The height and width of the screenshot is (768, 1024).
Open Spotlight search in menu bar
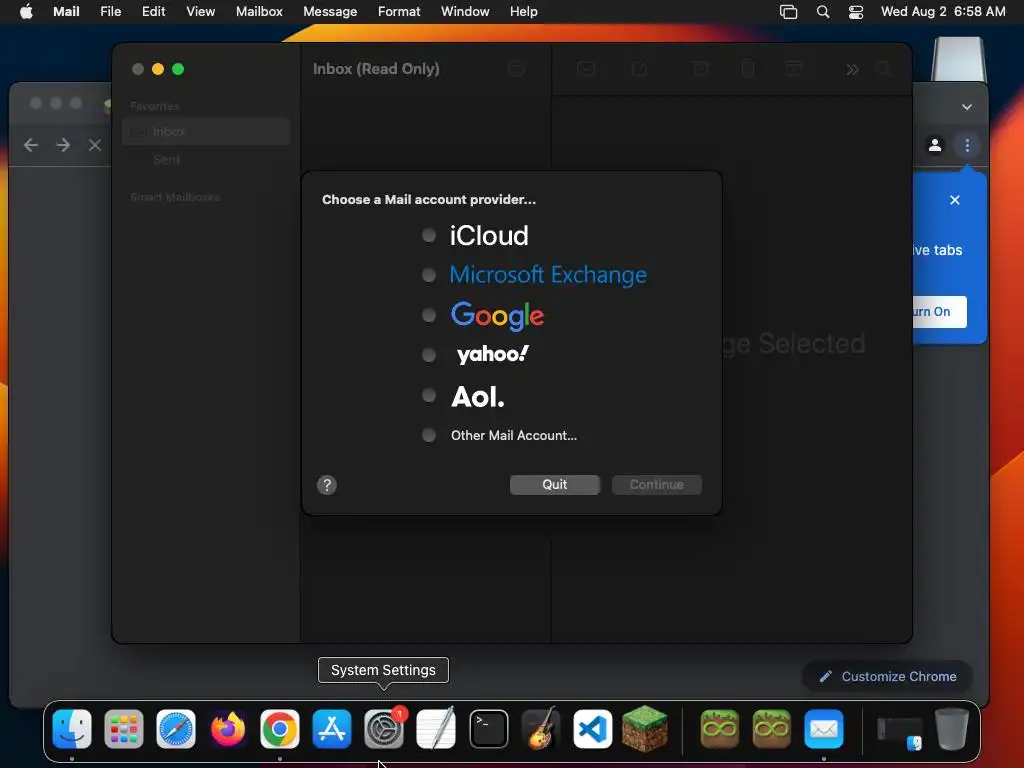(823, 12)
